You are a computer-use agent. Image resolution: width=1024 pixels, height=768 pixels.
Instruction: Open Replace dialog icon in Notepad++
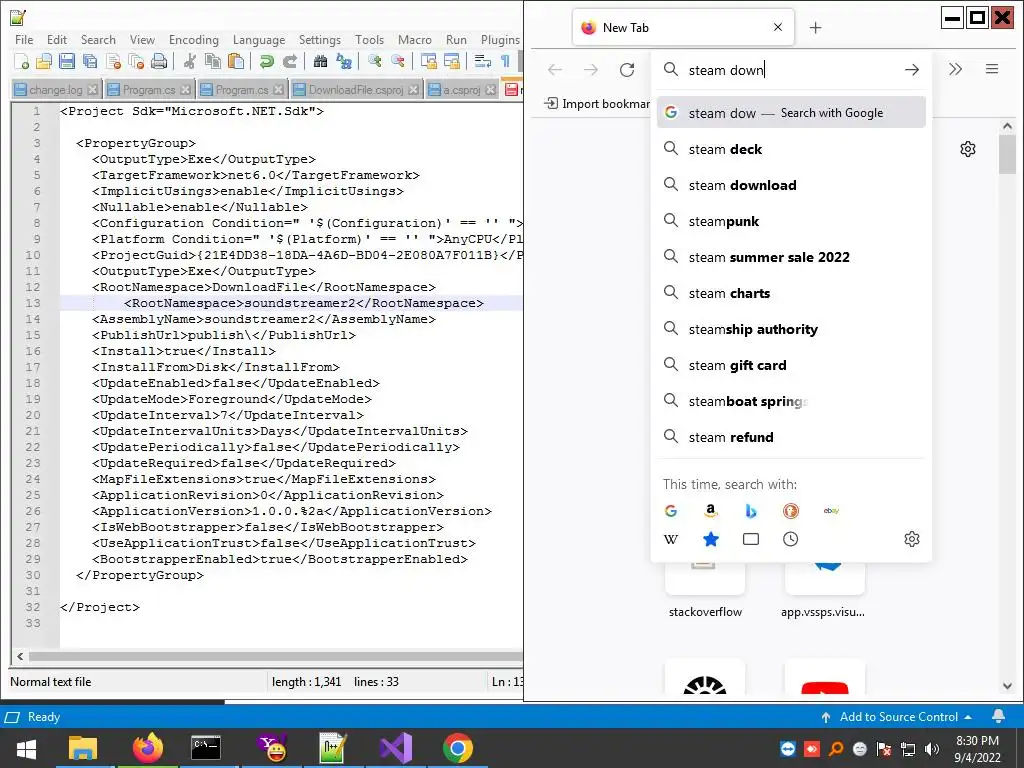[344, 61]
